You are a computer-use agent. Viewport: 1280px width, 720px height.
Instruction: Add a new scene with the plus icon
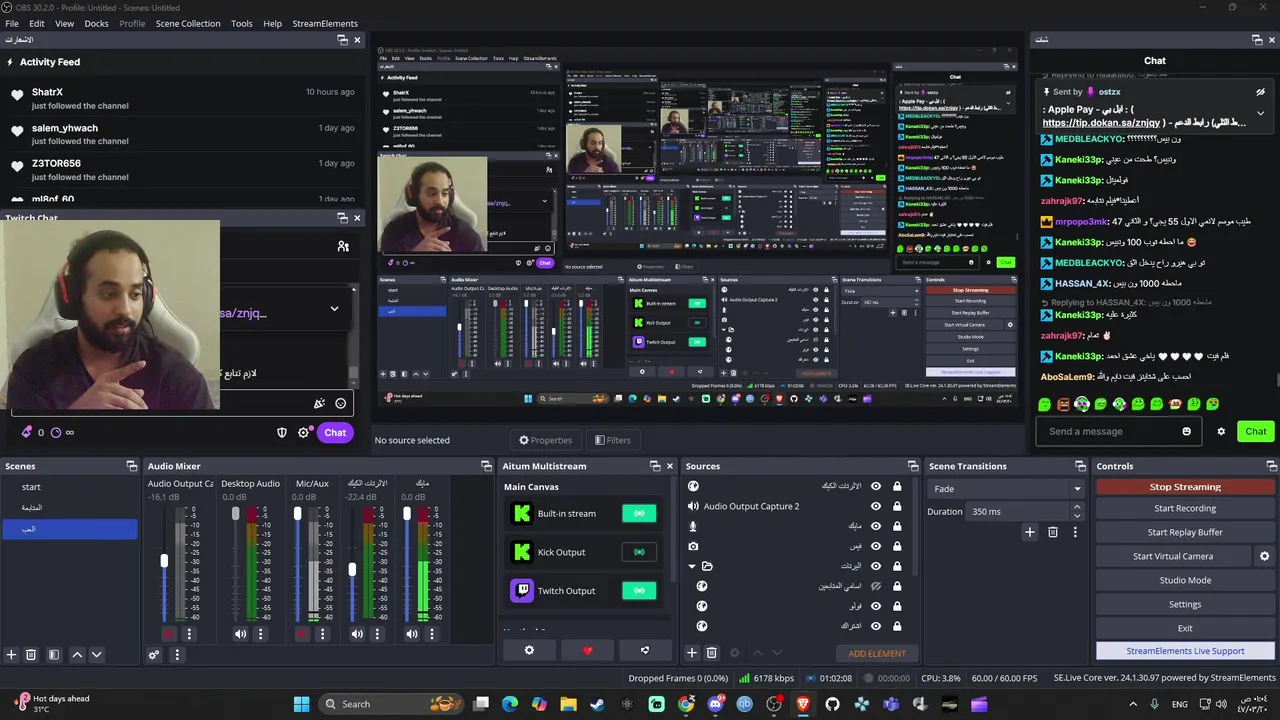tap(12, 655)
